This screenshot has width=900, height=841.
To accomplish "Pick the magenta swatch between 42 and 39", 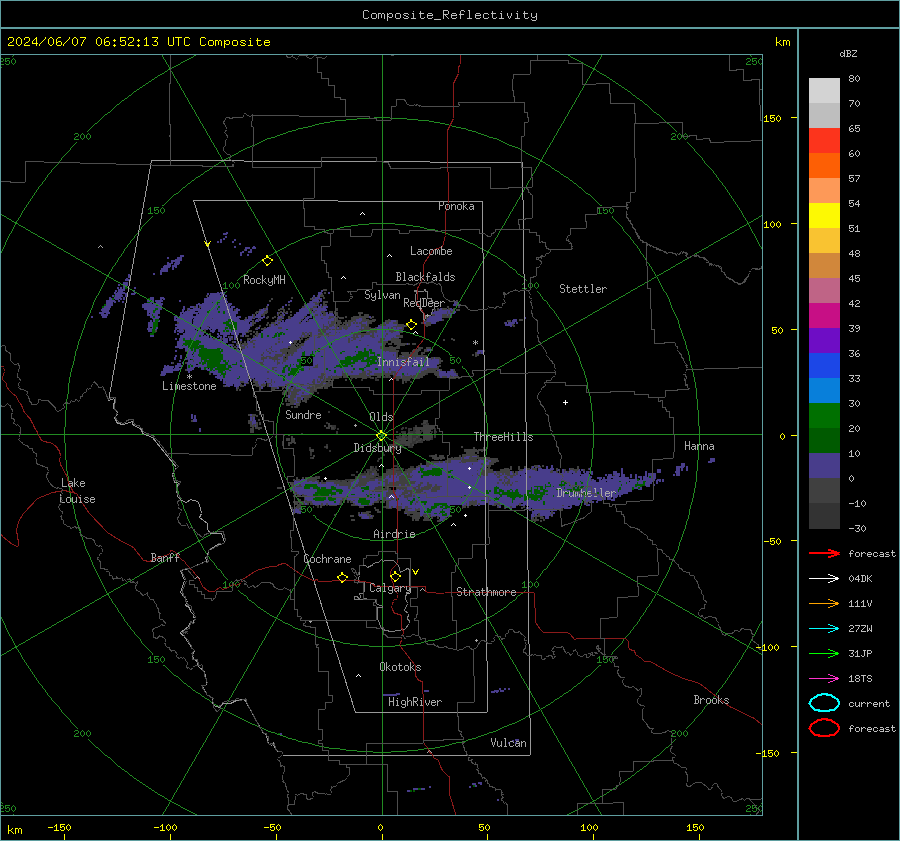I will pyautogui.click(x=824, y=316).
